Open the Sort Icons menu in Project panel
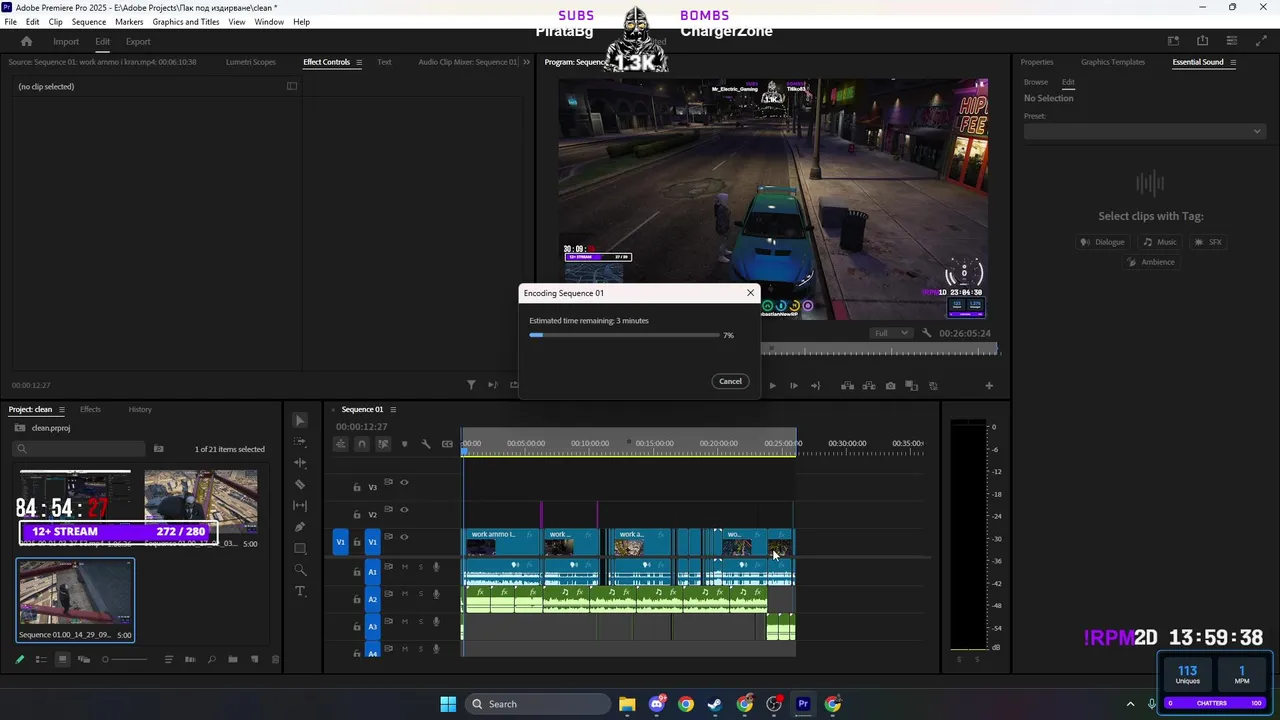This screenshot has width=1280, height=720. pyautogui.click(x=168, y=659)
